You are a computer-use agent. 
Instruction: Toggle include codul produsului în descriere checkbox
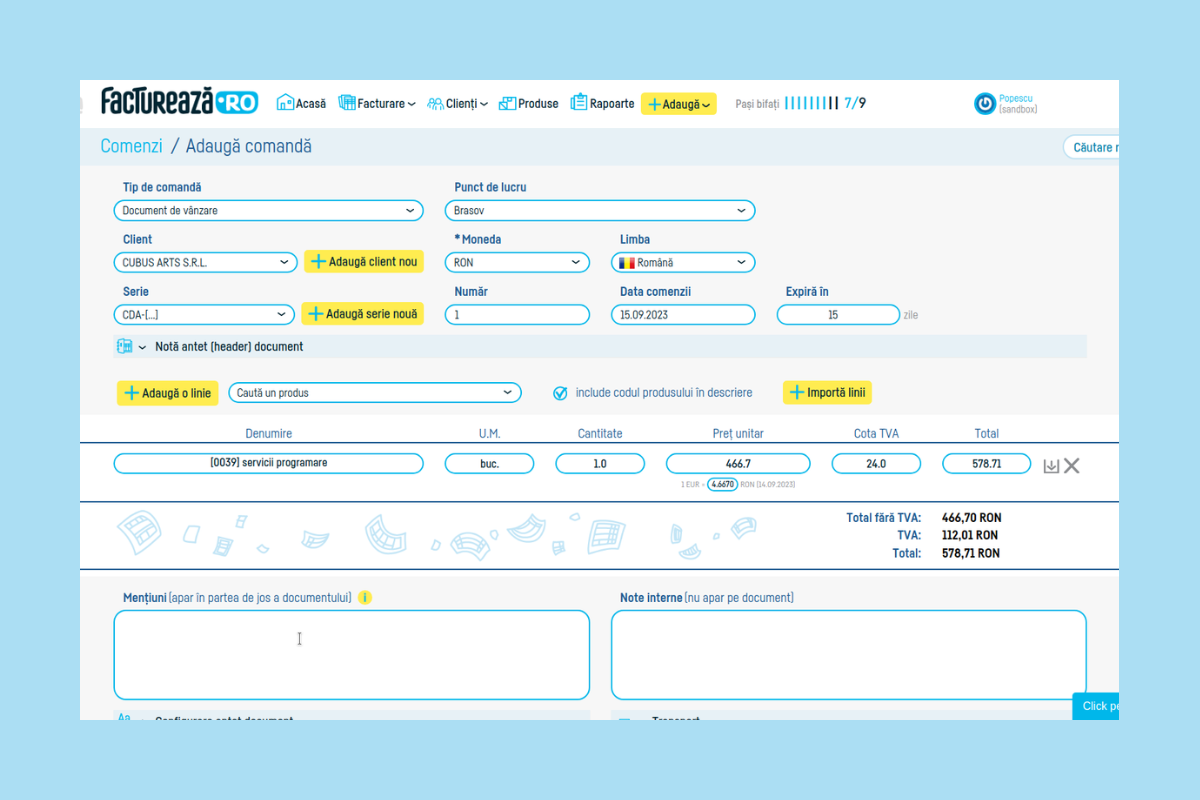560,393
